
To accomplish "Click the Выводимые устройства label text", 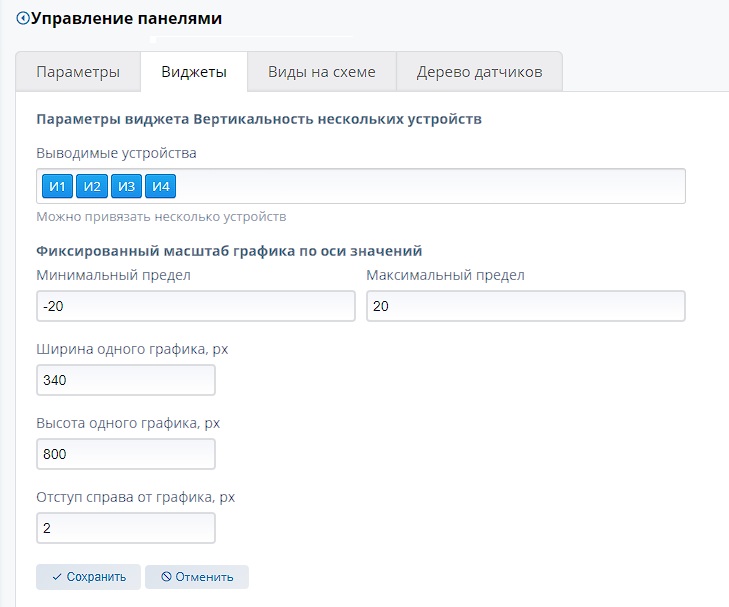I will (116, 153).
